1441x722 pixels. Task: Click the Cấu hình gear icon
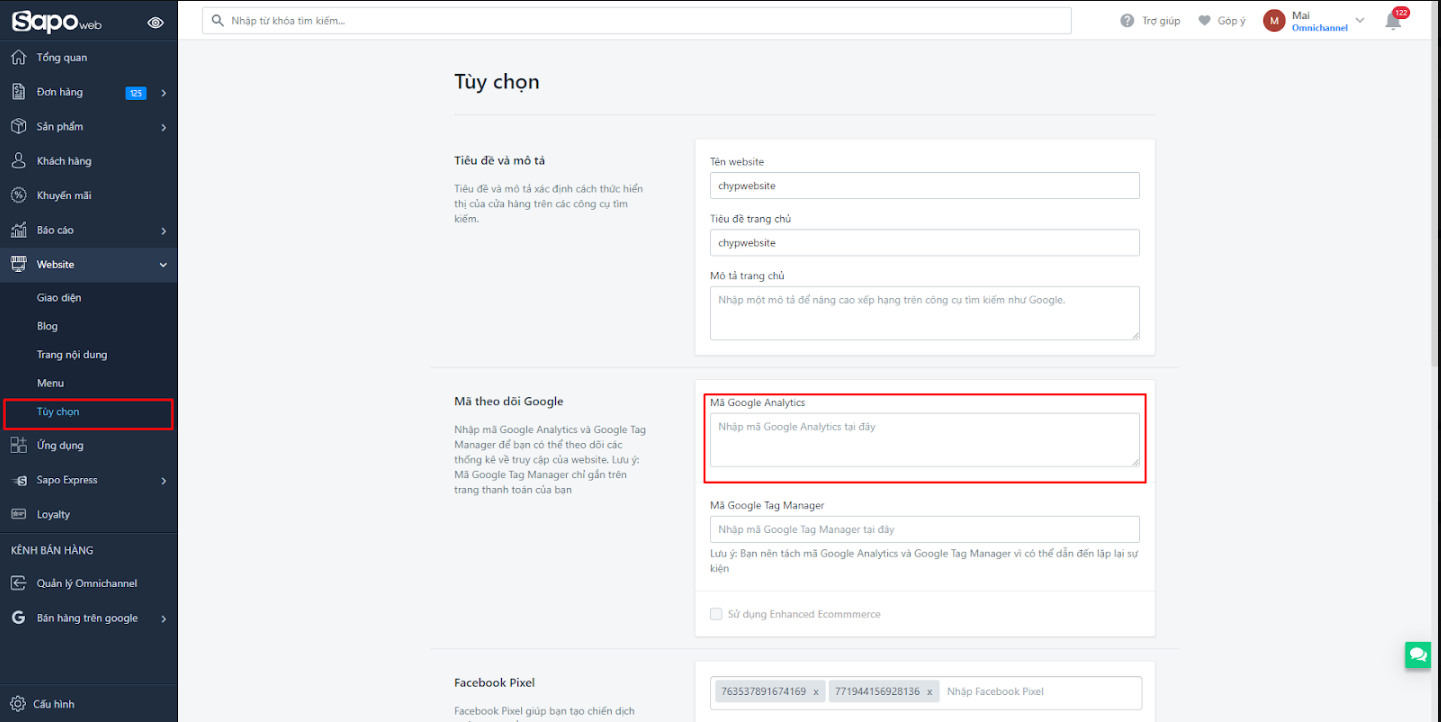coord(18,704)
